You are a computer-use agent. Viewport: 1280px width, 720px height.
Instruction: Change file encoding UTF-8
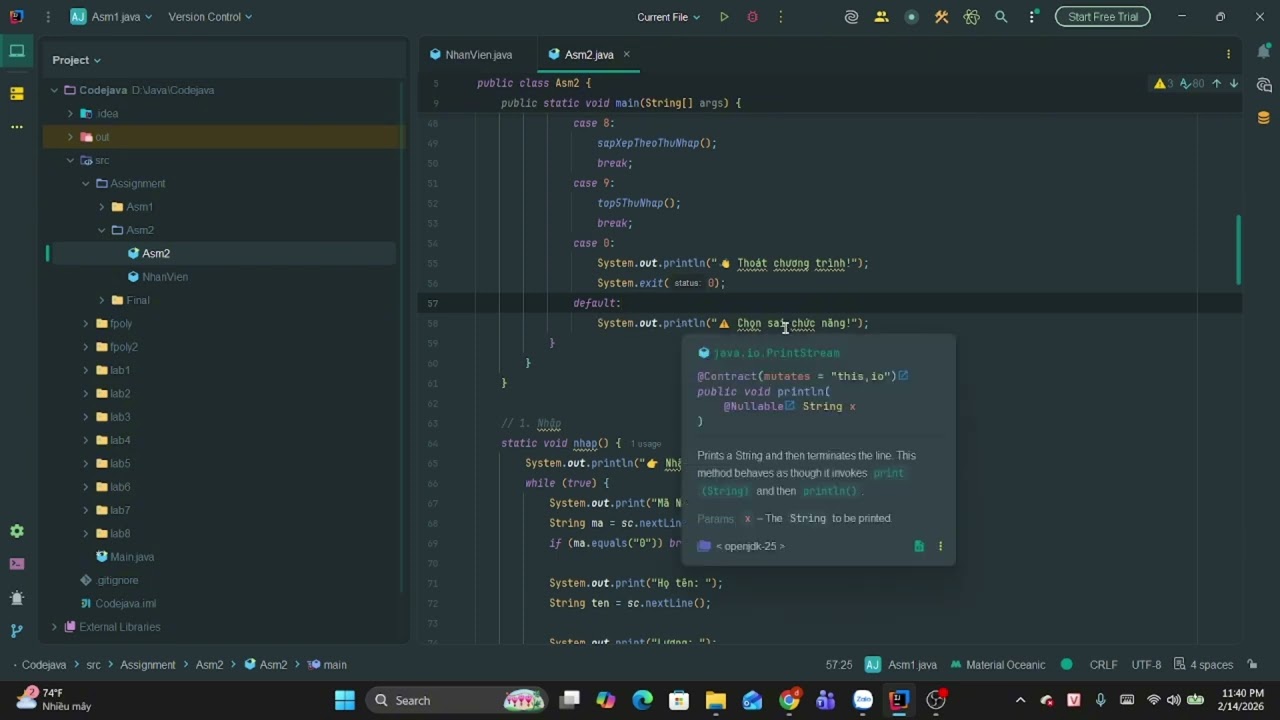(x=1146, y=665)
